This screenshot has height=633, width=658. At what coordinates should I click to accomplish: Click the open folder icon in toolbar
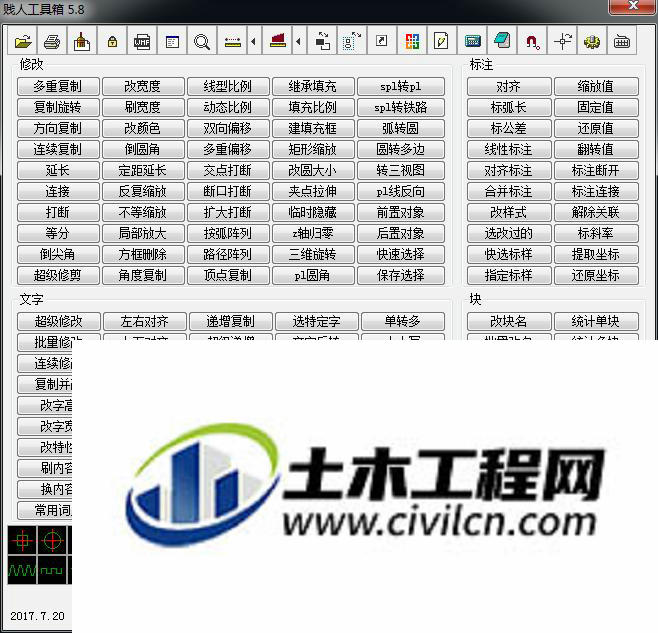pos(23,41)
